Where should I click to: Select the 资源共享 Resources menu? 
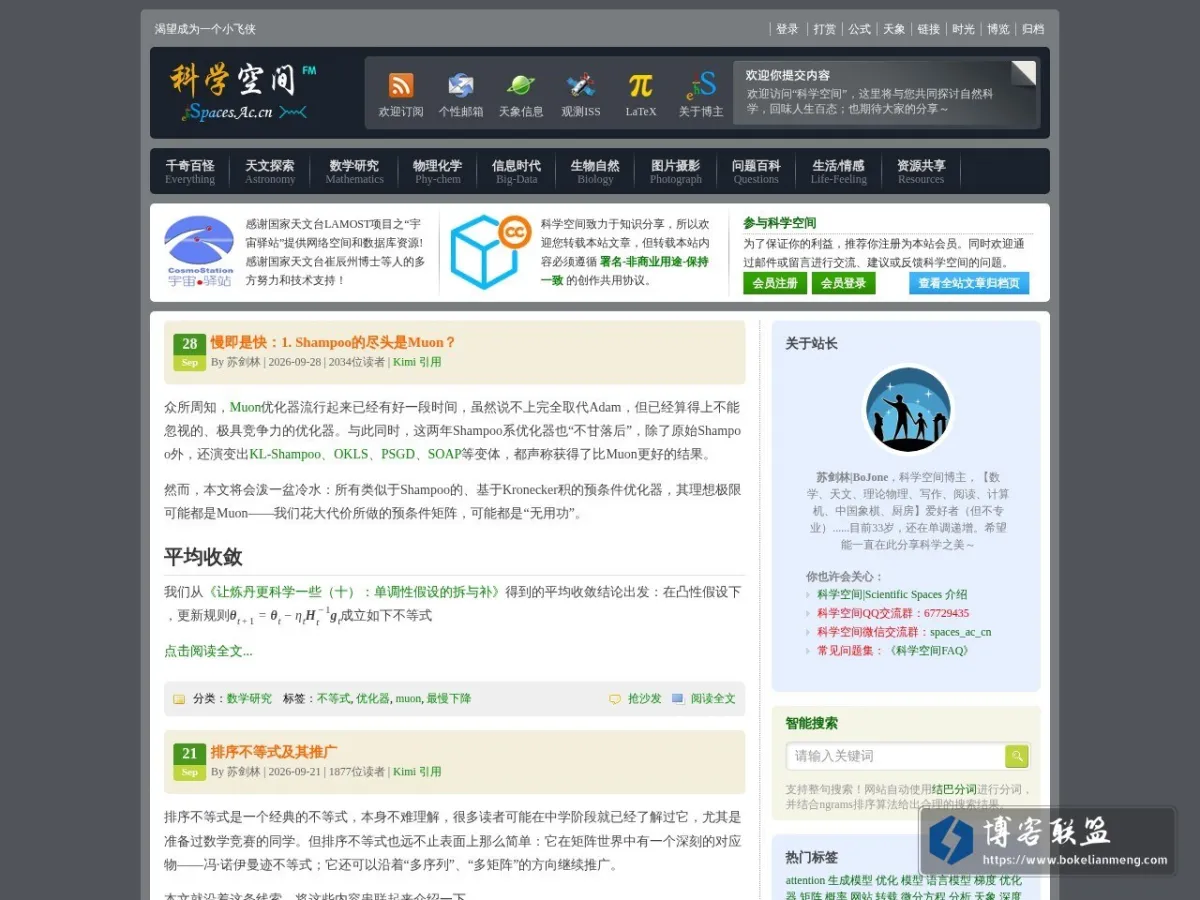click(x=921, y=172)
